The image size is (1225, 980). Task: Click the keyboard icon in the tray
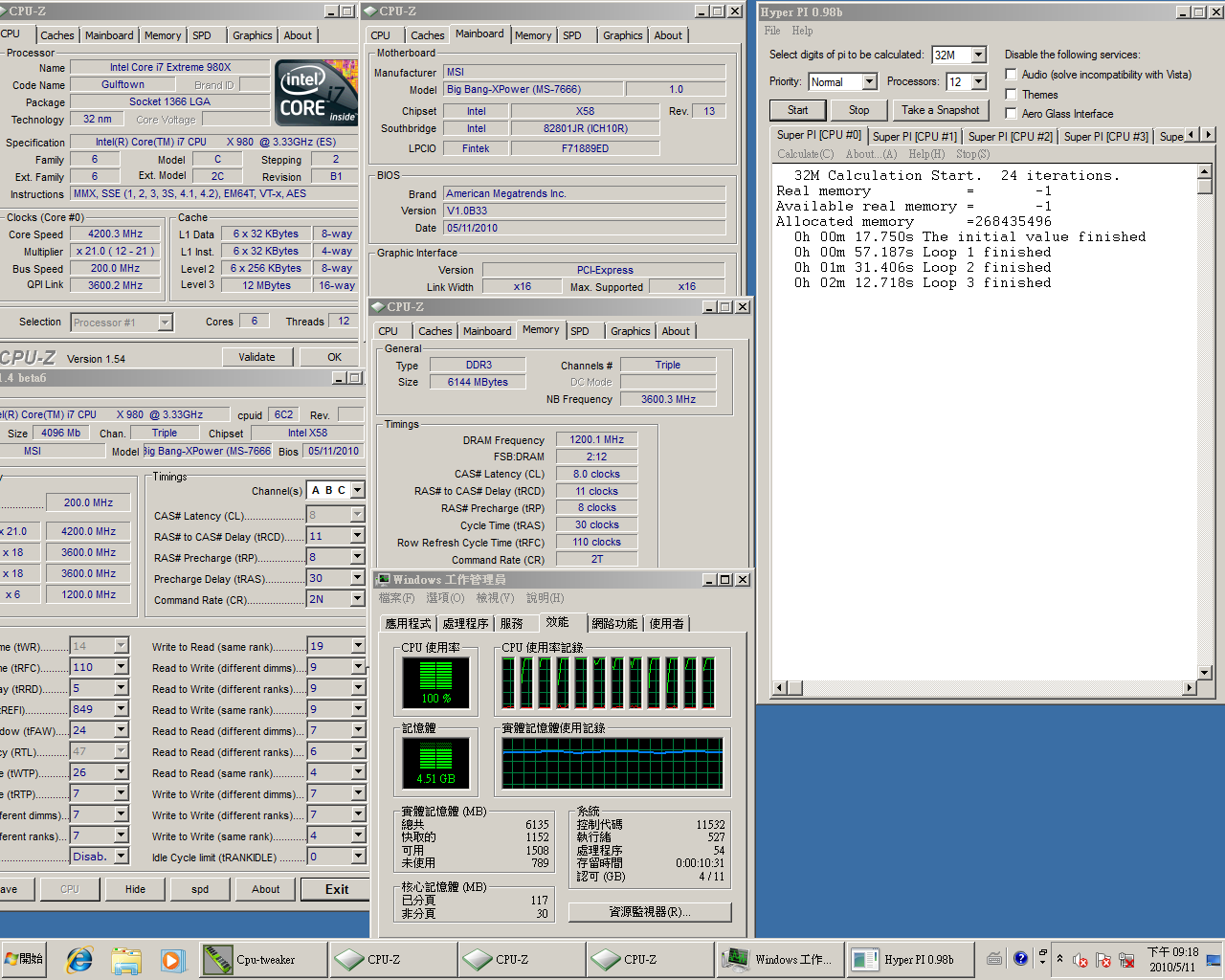click(994, 959)
